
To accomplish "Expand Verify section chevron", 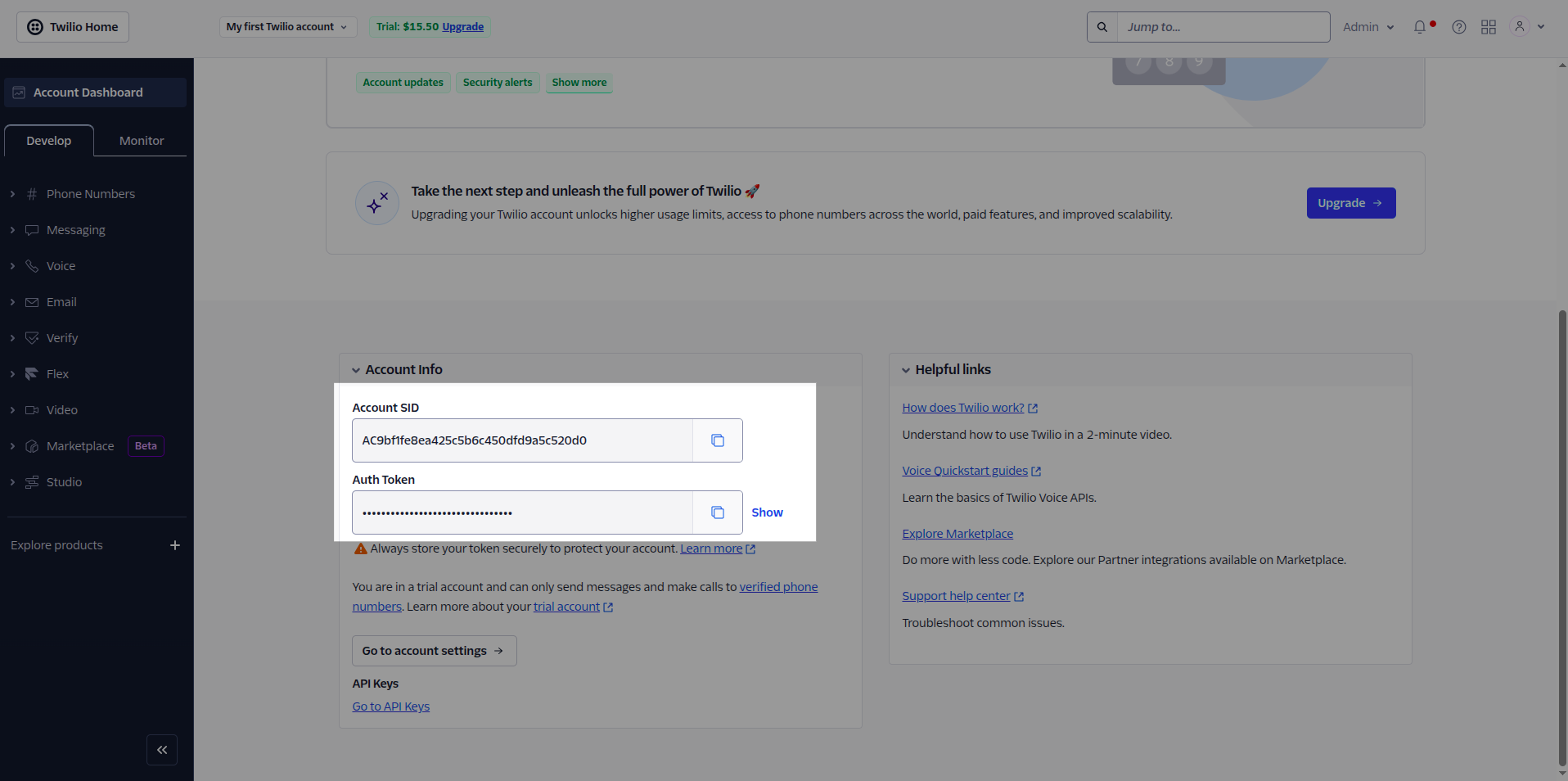I will pos(12,338).
